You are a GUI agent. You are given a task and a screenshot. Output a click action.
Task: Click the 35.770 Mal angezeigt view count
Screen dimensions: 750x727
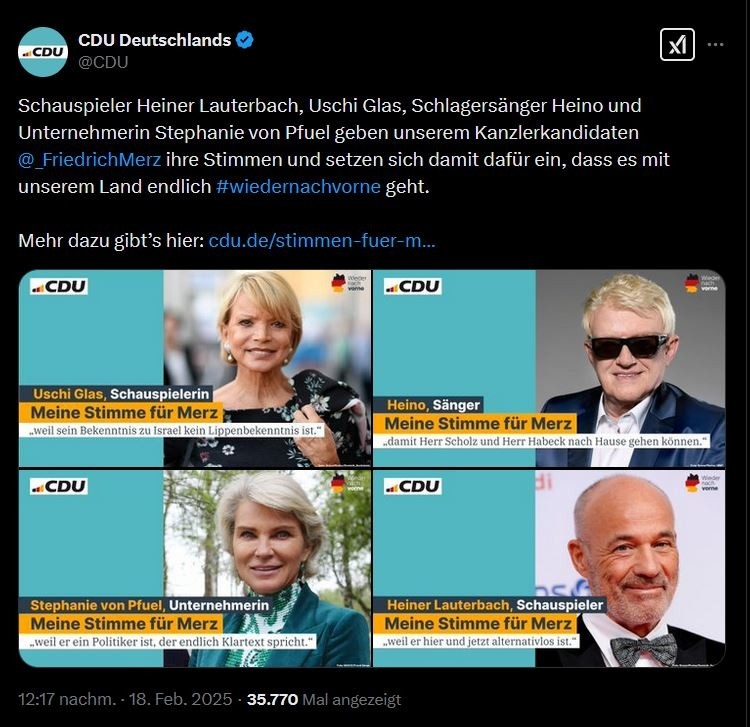pos(324,699)
